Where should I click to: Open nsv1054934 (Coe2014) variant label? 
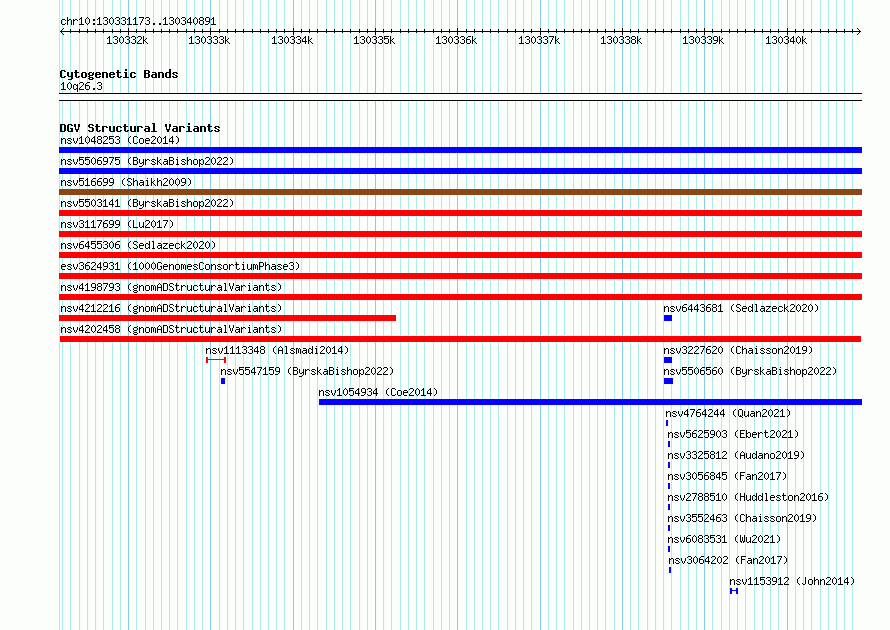[378, 392]
